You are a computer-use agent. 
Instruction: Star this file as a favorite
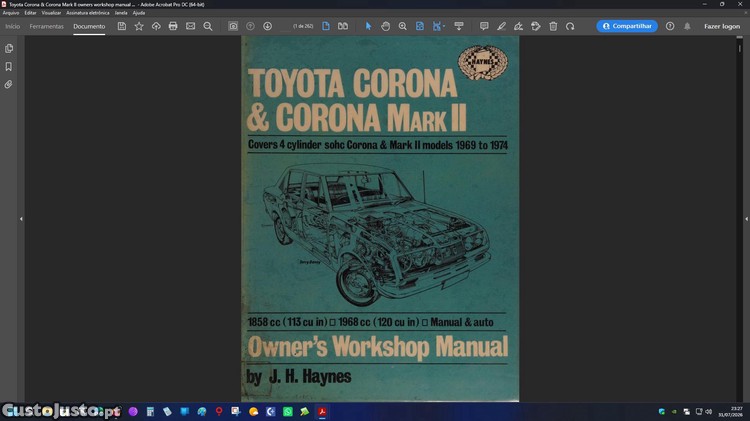click(x=139, y=26)
